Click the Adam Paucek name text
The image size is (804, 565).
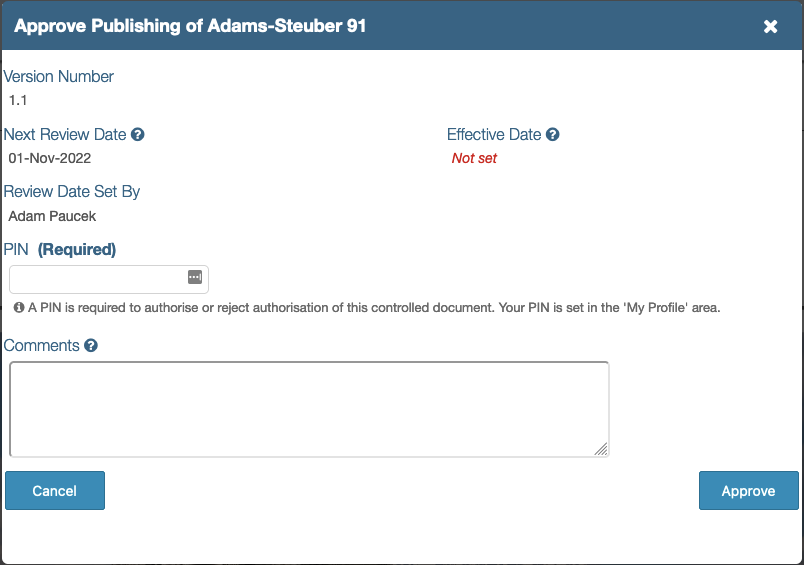point(52,215)
